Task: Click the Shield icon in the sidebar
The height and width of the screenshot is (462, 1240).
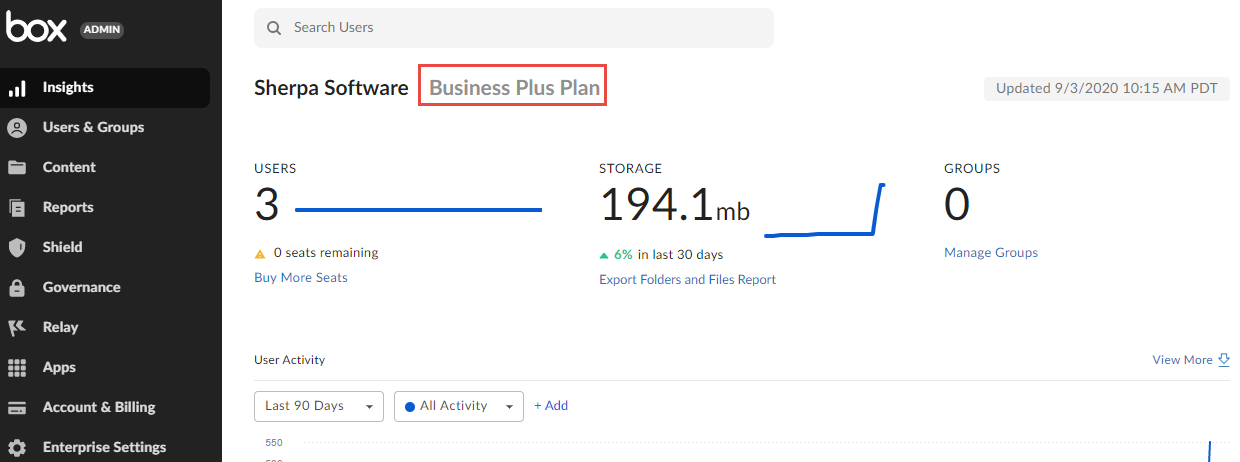Action: pos(17,248)
